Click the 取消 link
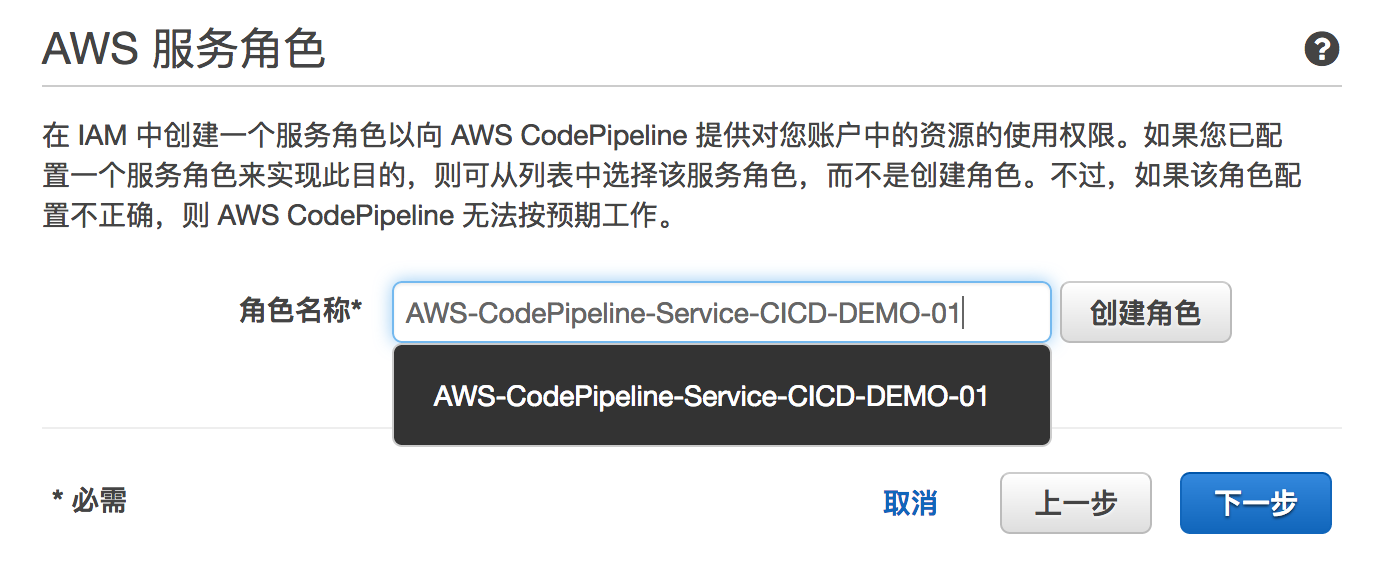 [x=910, y=503]
